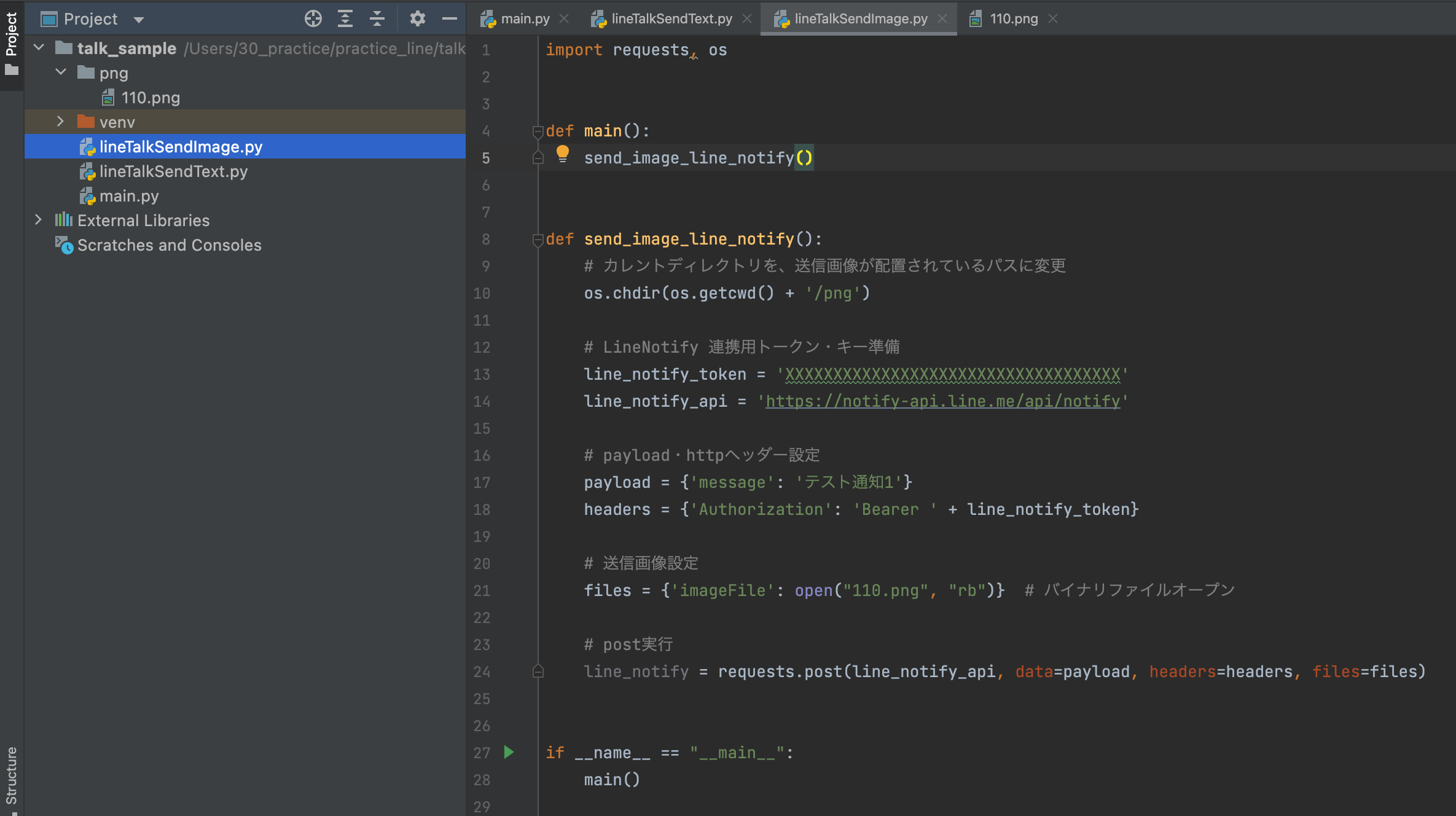Open Project panel settings gear
1456x816 pixels.
tap(418, 19)
